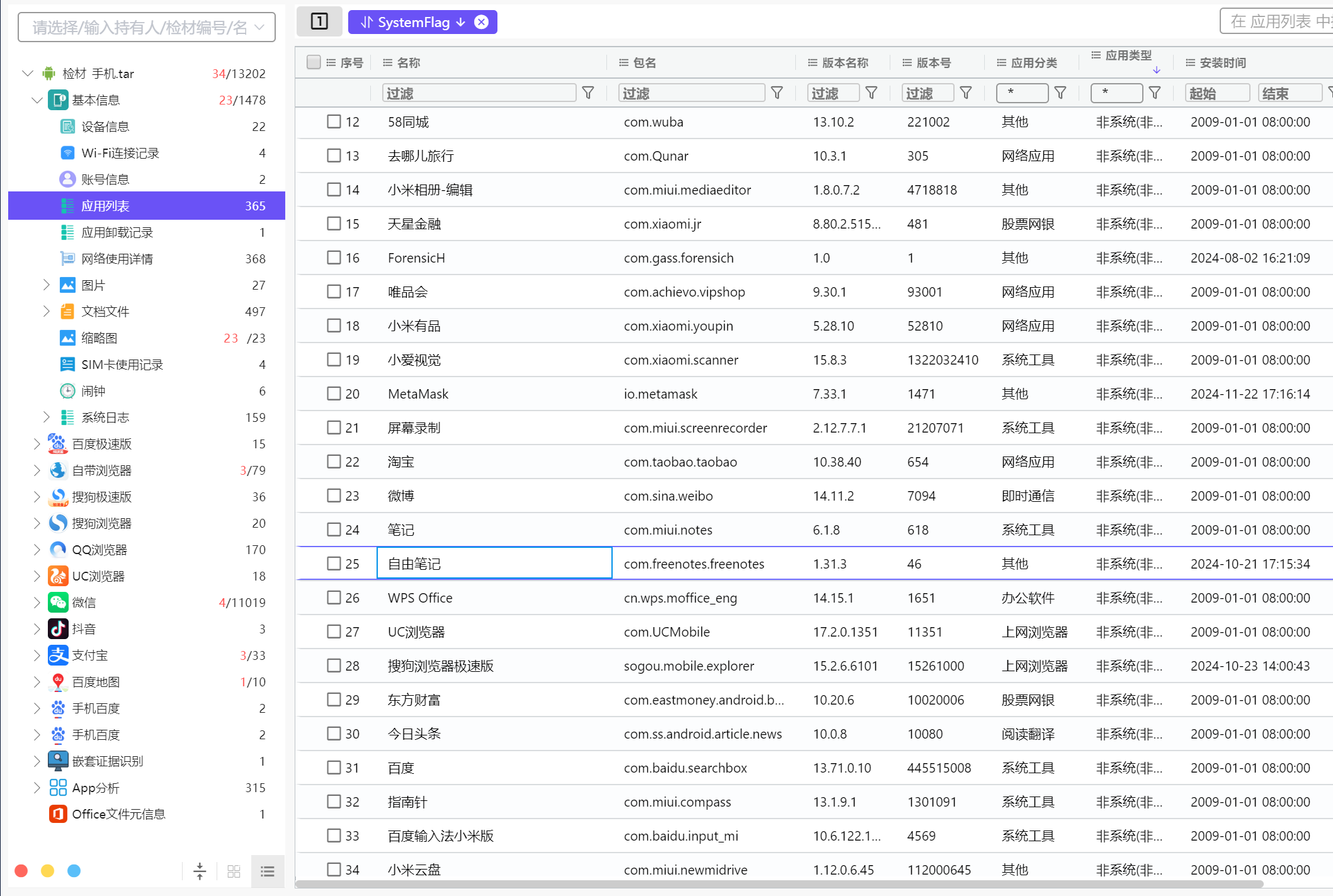Check the box for row 31 百度
Screen dimensions: 1333x896
334,768
